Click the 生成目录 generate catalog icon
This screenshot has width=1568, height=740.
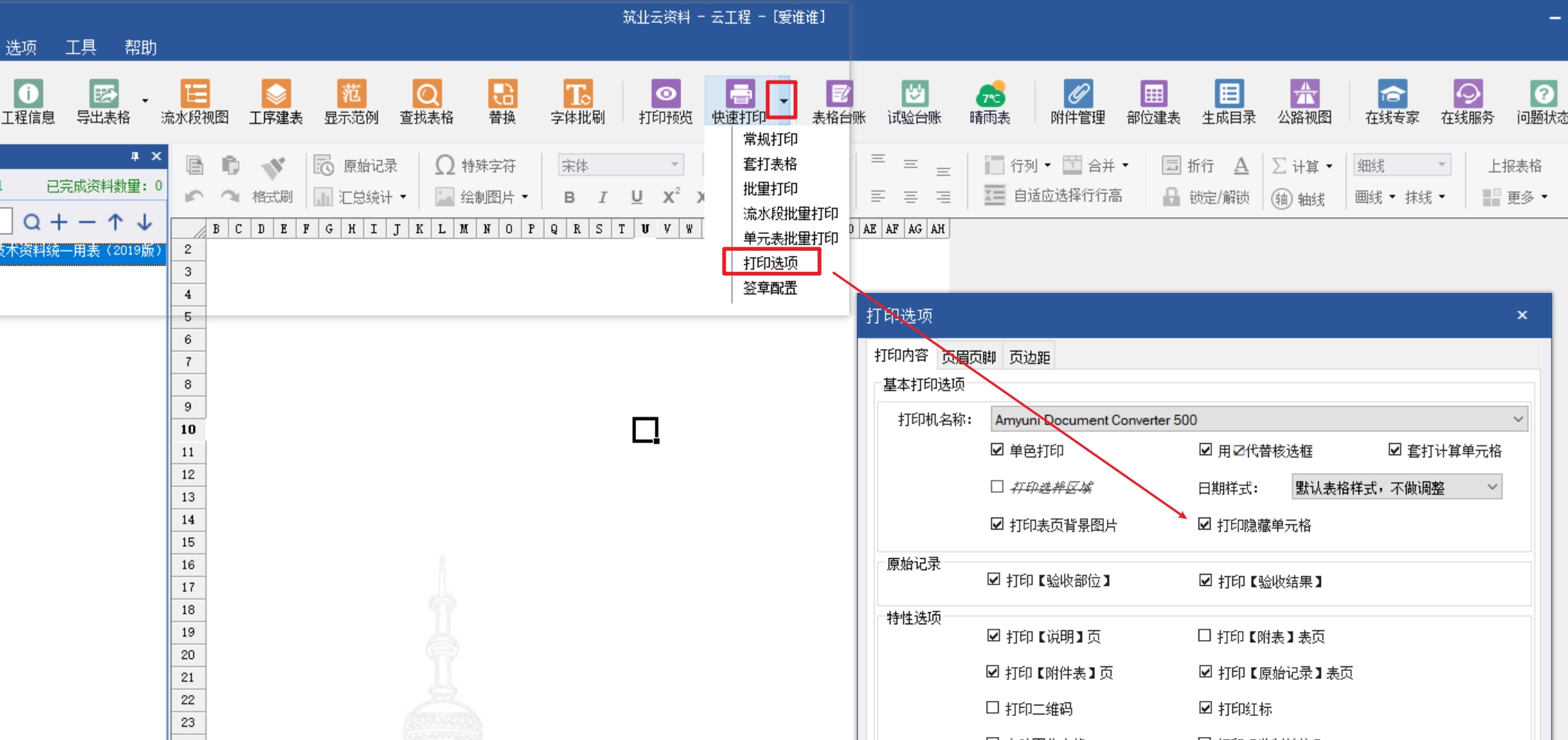pos(1229,101)
